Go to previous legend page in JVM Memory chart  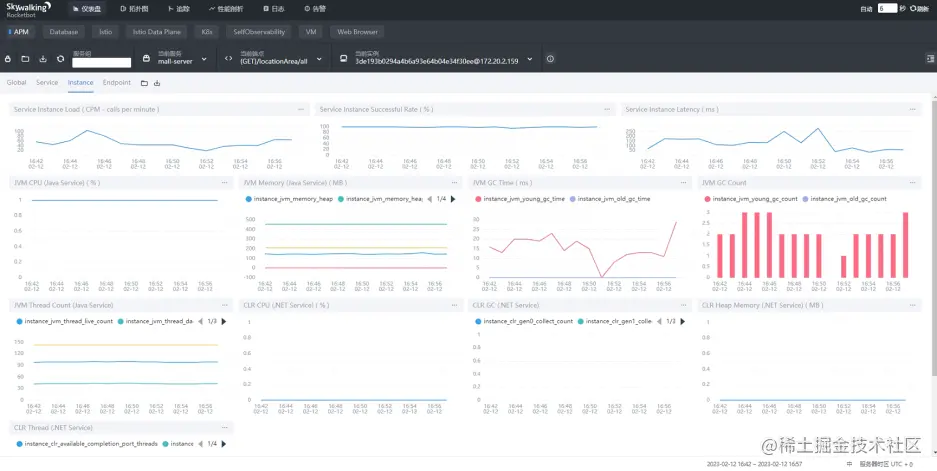(429, 199)
